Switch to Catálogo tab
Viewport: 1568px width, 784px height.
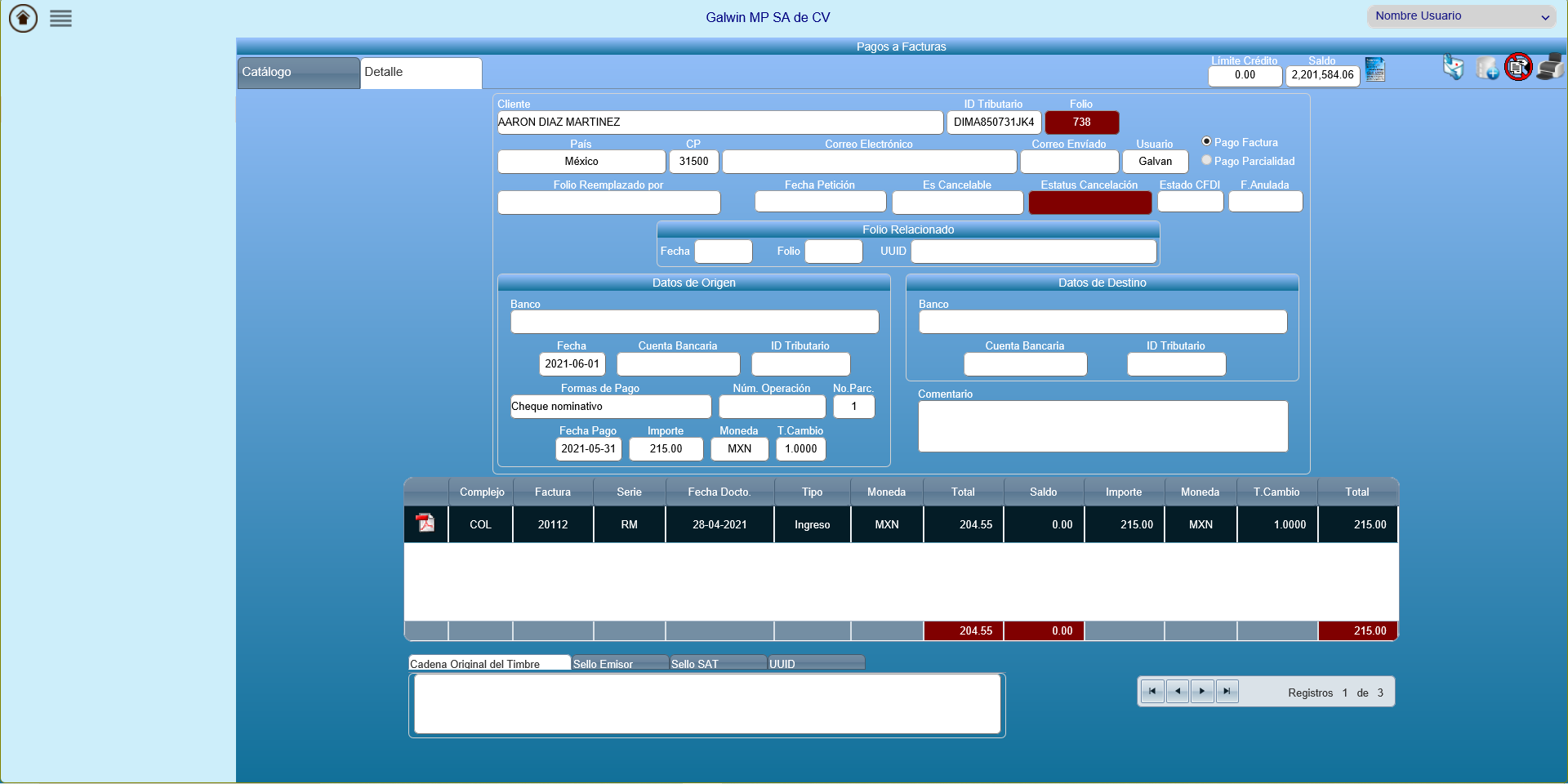click(298, 73)
